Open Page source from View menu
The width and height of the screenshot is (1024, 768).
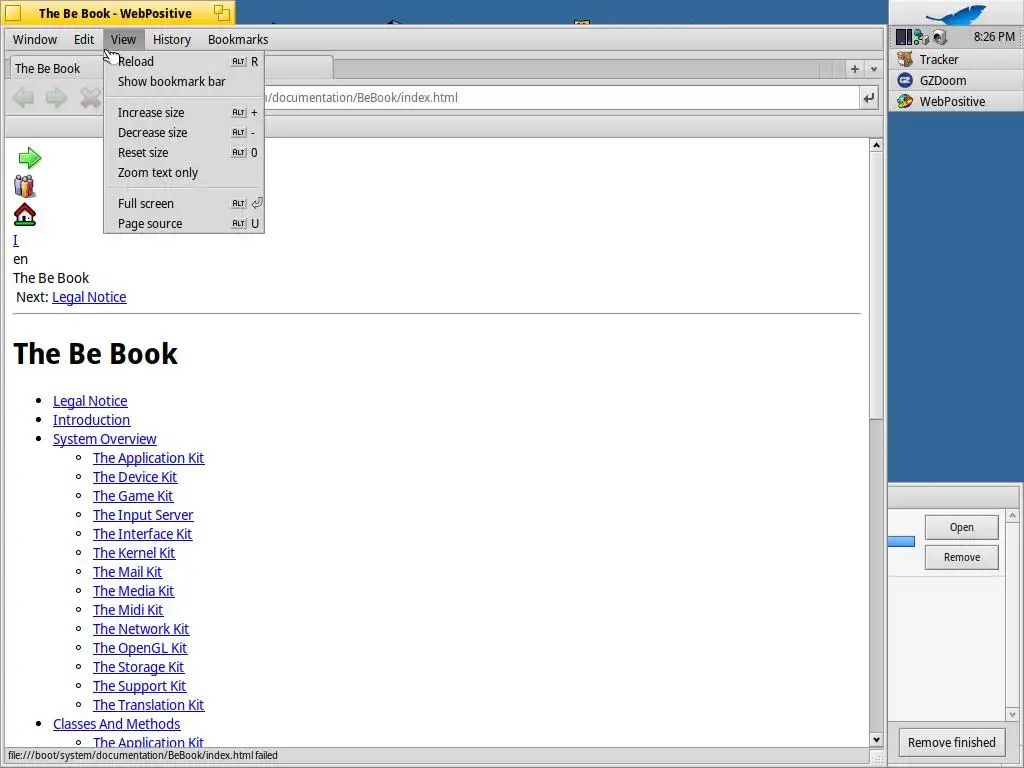[184, 223]
